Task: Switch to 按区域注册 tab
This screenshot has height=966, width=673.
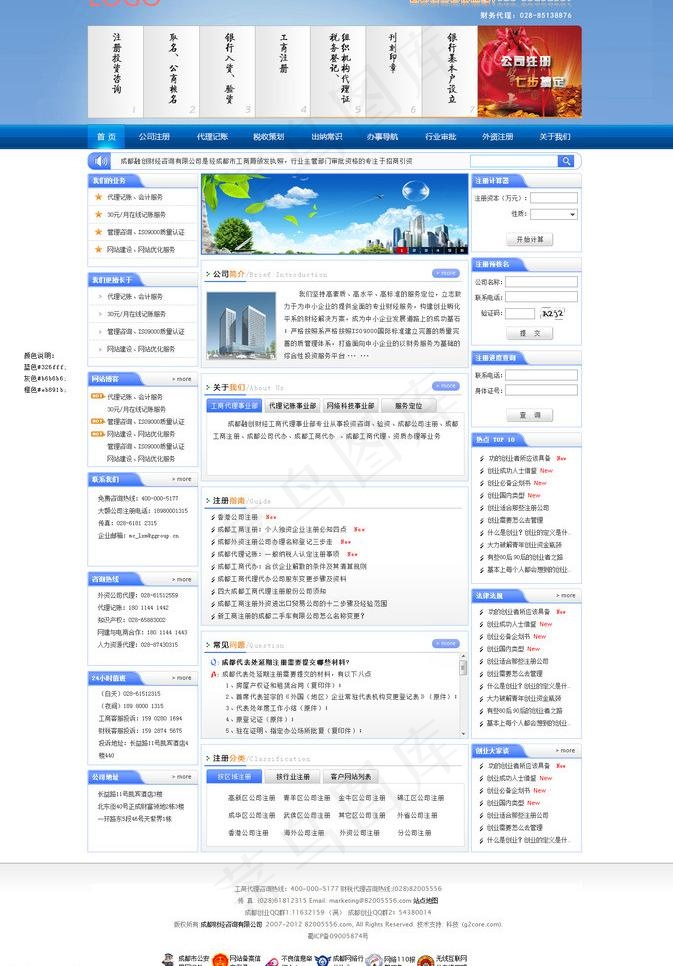Action: tap(234, 777)
